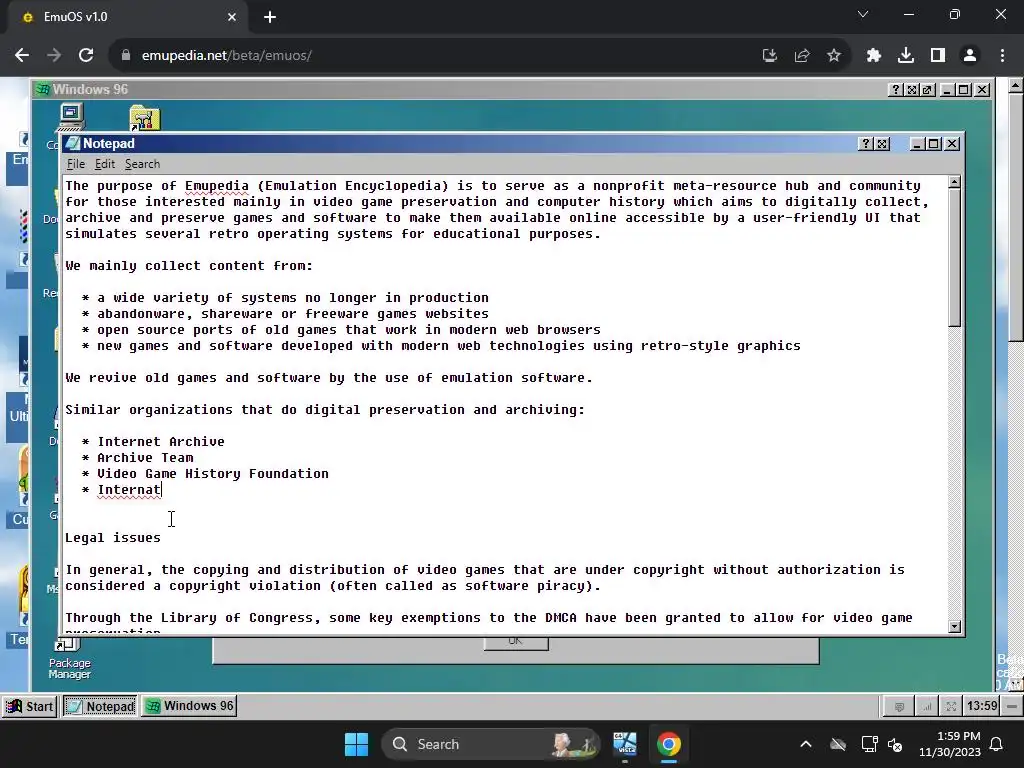Click the underlined word 'Internat'
Image resolution: width=1024 pixels, height=768 pixels.
click(129, 490)
